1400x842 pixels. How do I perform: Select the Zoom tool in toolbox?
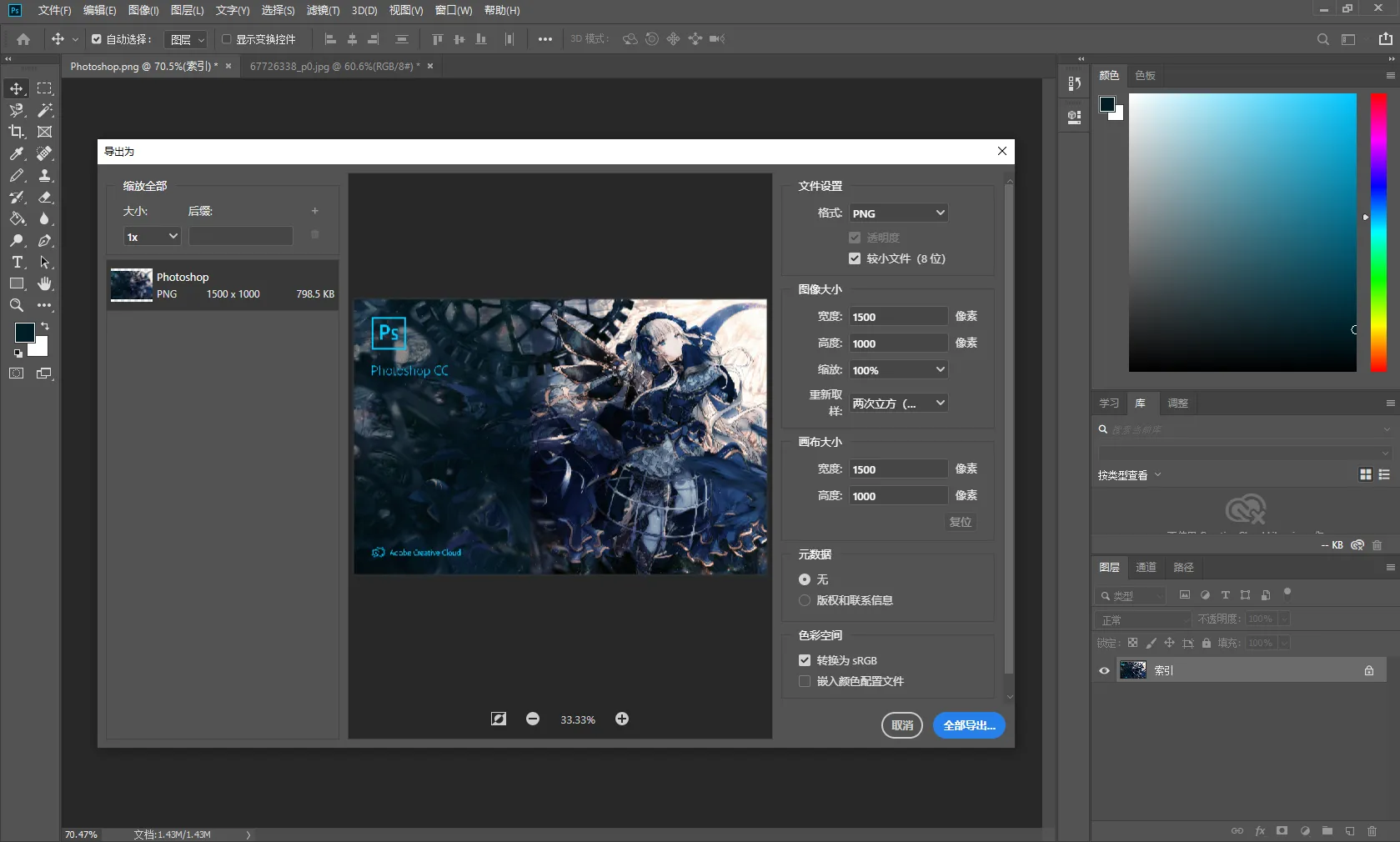17,305
